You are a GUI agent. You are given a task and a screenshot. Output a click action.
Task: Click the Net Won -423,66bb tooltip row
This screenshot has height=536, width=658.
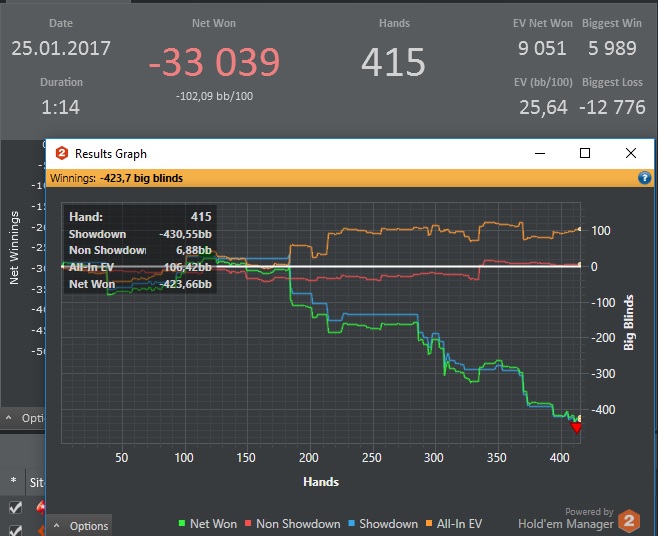pyautogui.click(x=140, y=284)
